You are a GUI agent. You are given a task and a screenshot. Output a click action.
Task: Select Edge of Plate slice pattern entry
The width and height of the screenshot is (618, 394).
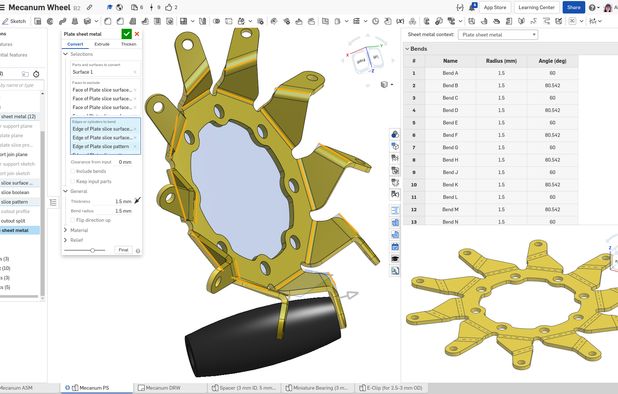[x=104, y=146]
